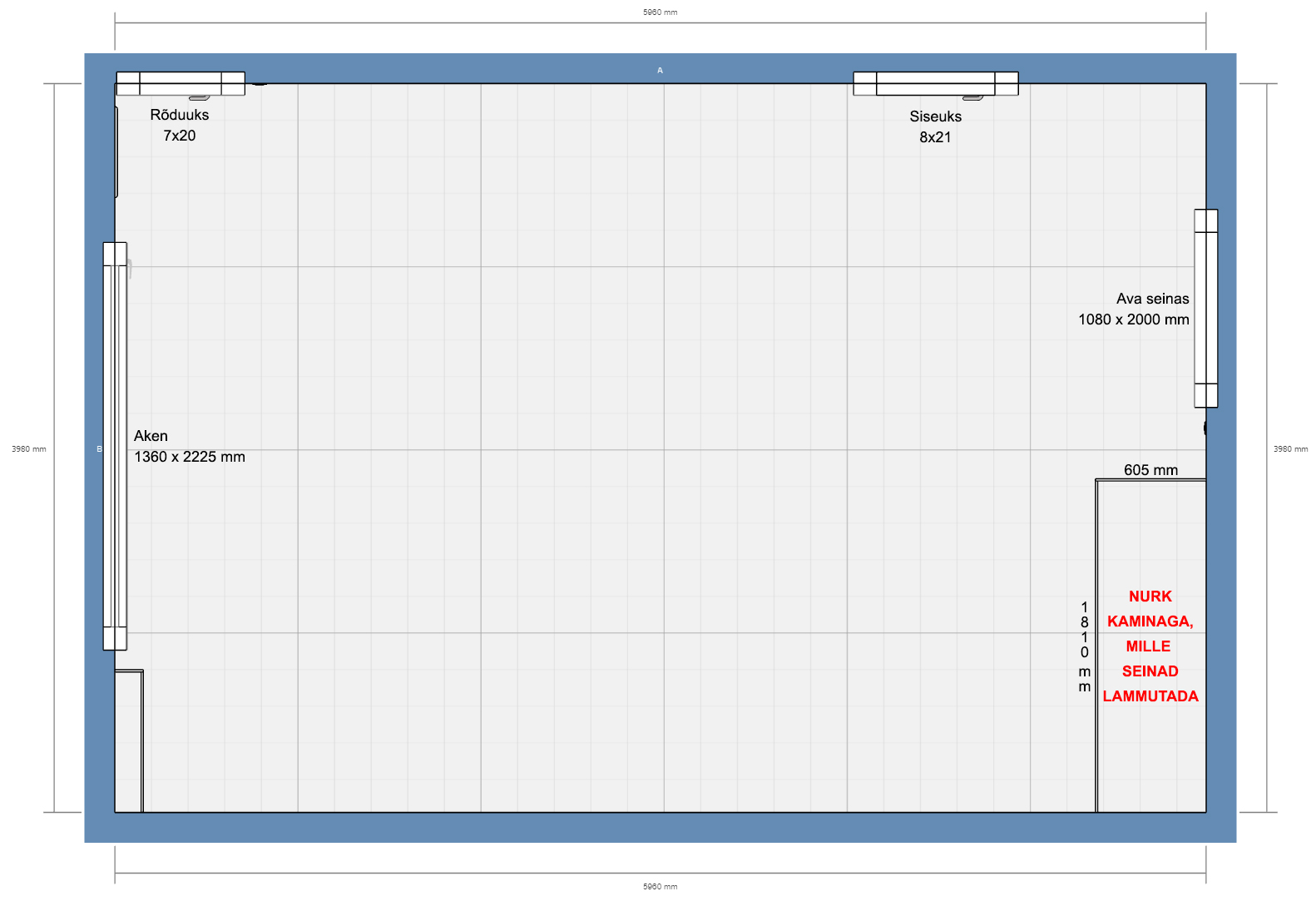
Task: Select the red NURK KAMINAGA text note
Action: (1150, 646)
